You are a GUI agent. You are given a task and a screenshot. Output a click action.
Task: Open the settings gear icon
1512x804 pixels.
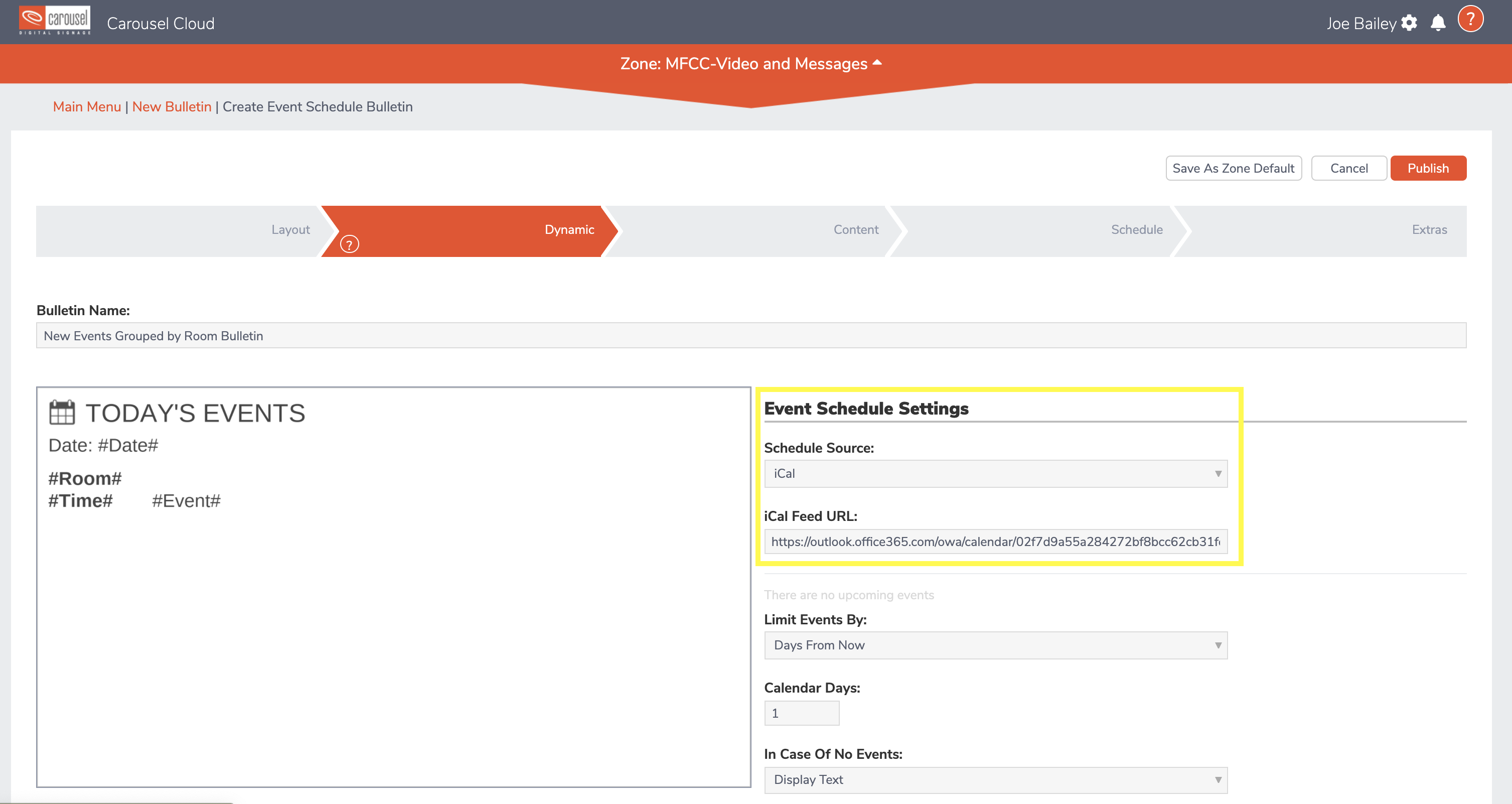[1409, 23]
